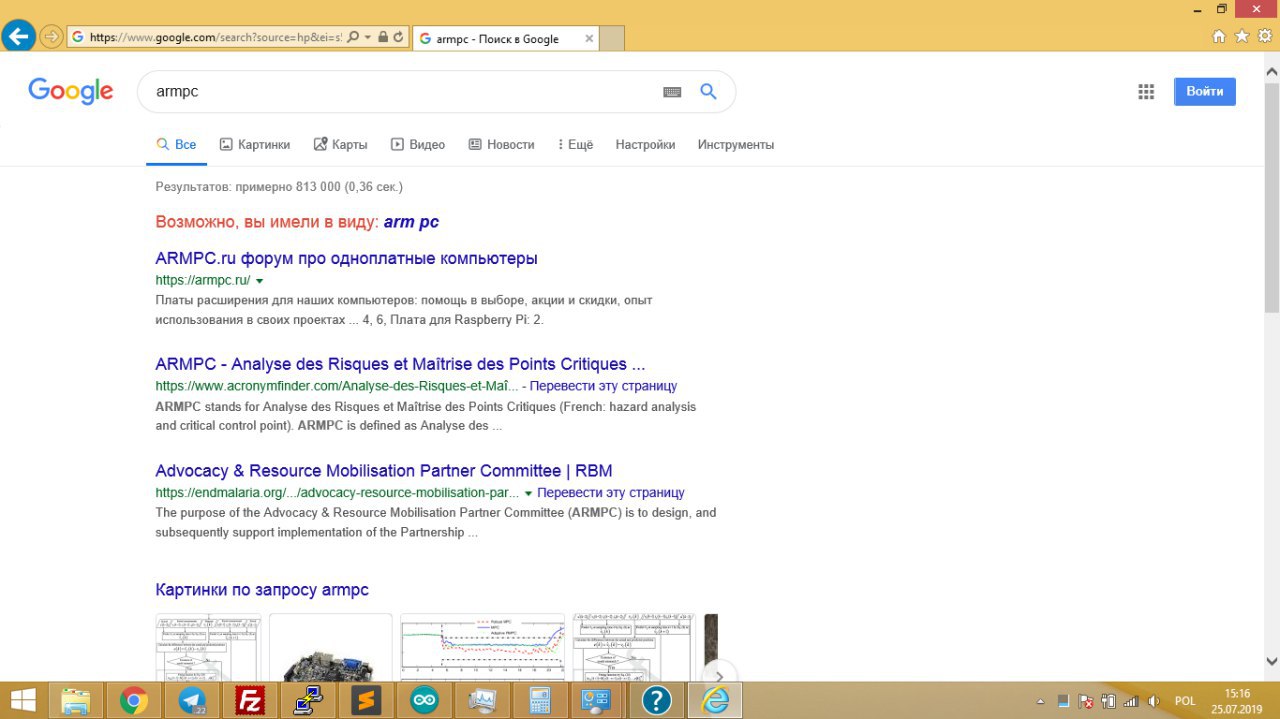This screenshot has width=1280, height=719.
Task: Expand the address bar autocomplete dropdown arrow
Action: pos(368,37)
